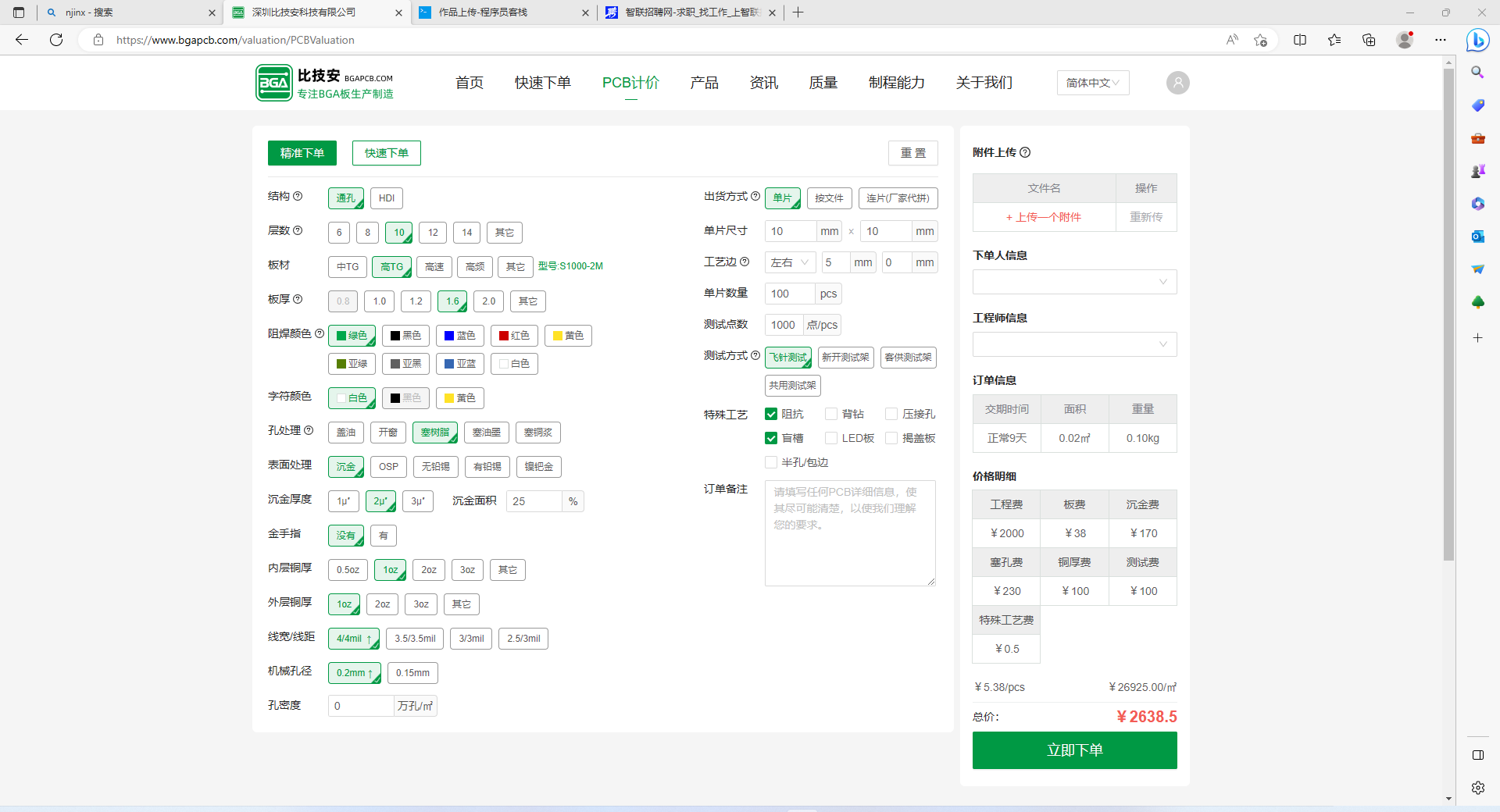The image size is (1500, 812).
Task: Uncheck the 阻抗 checkbox
Action: click(x=771, y=414)
